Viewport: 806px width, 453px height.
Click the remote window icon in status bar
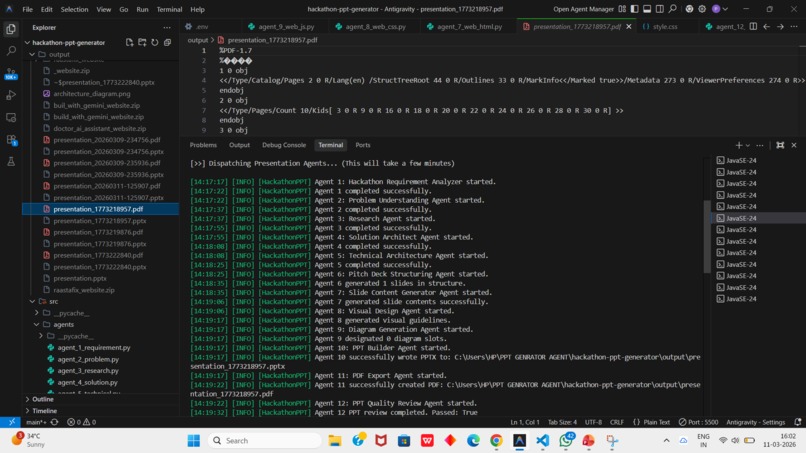pos(11,422)
